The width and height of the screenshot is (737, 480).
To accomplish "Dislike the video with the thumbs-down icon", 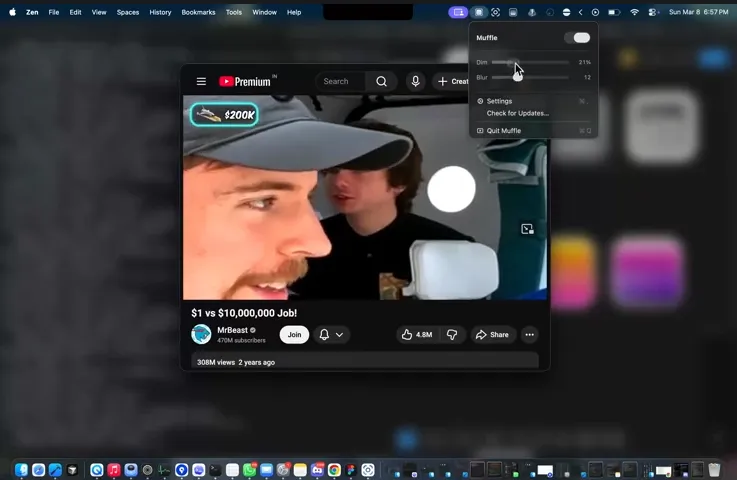I will tap(451, 335).
